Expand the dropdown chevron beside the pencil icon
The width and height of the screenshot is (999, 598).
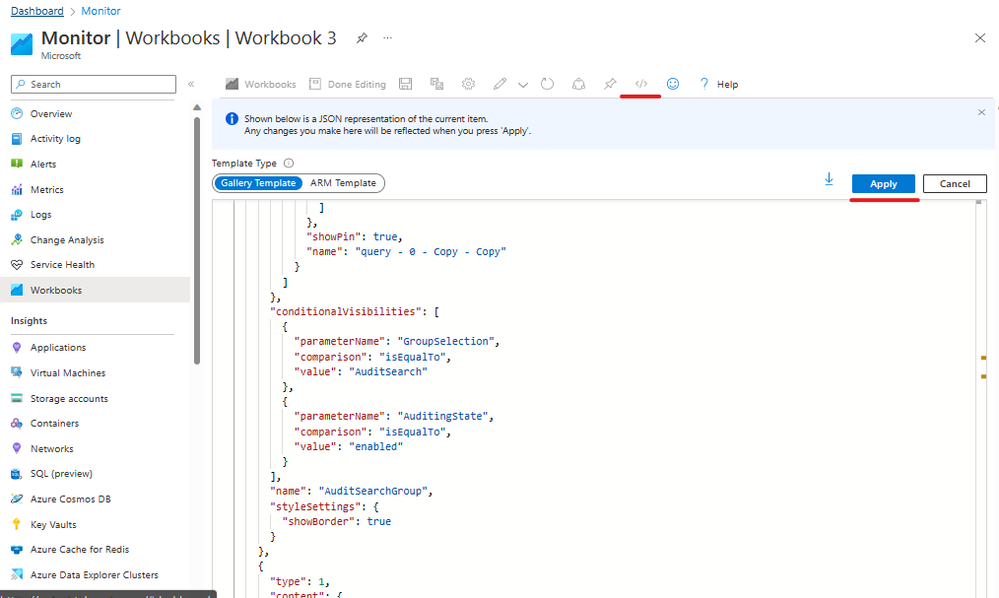pyautogui.click(x=523, y=85)
